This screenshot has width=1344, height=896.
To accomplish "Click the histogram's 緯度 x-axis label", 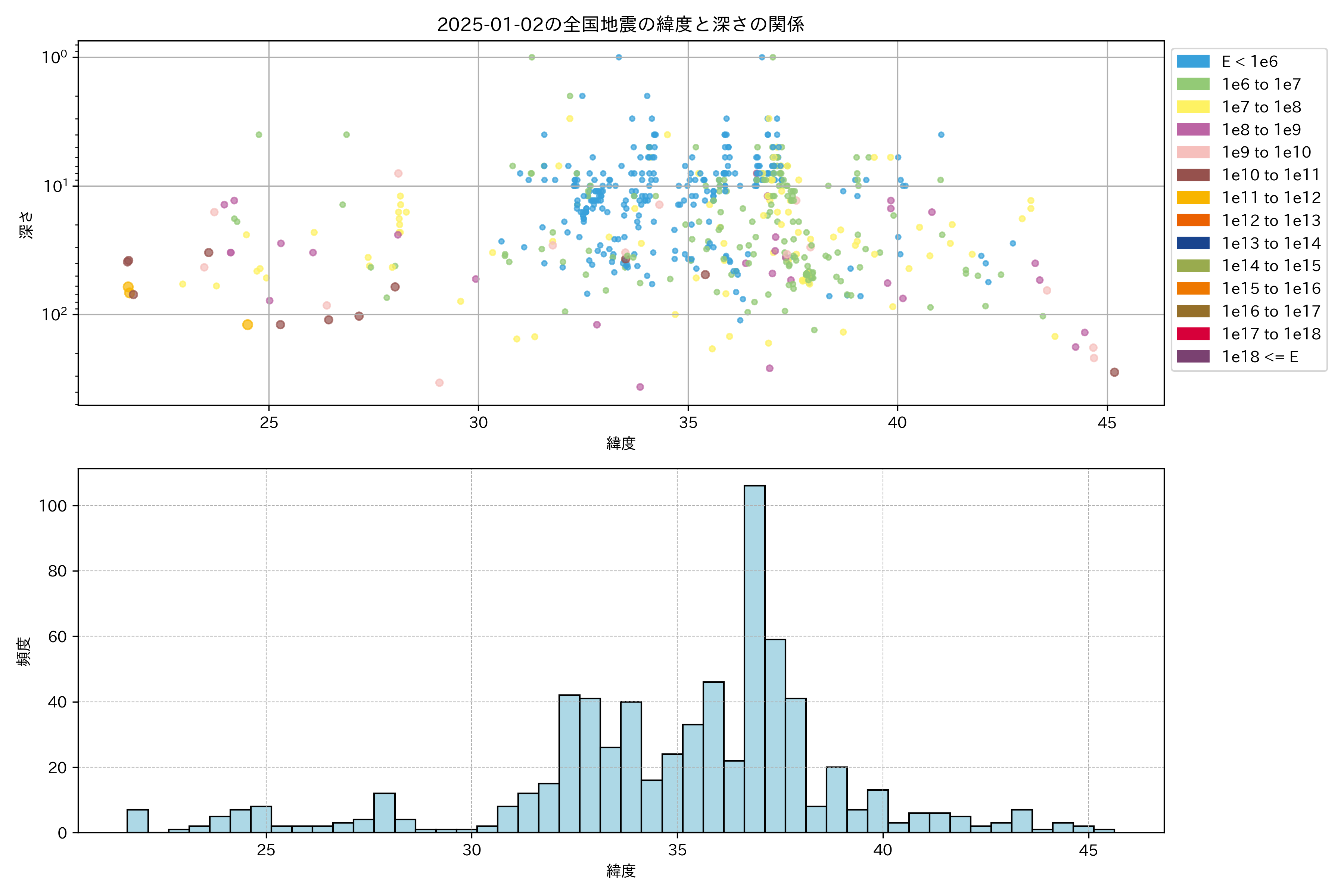I will point(620,871).
